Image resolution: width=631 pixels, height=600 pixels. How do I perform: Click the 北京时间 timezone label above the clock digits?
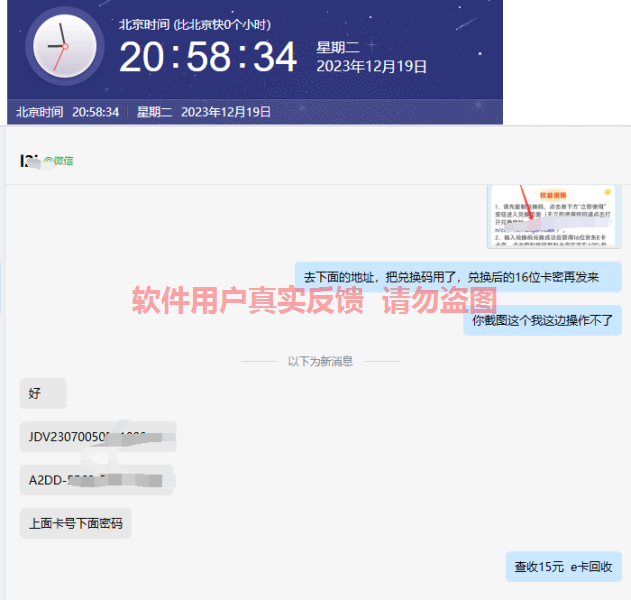[194, 24]
